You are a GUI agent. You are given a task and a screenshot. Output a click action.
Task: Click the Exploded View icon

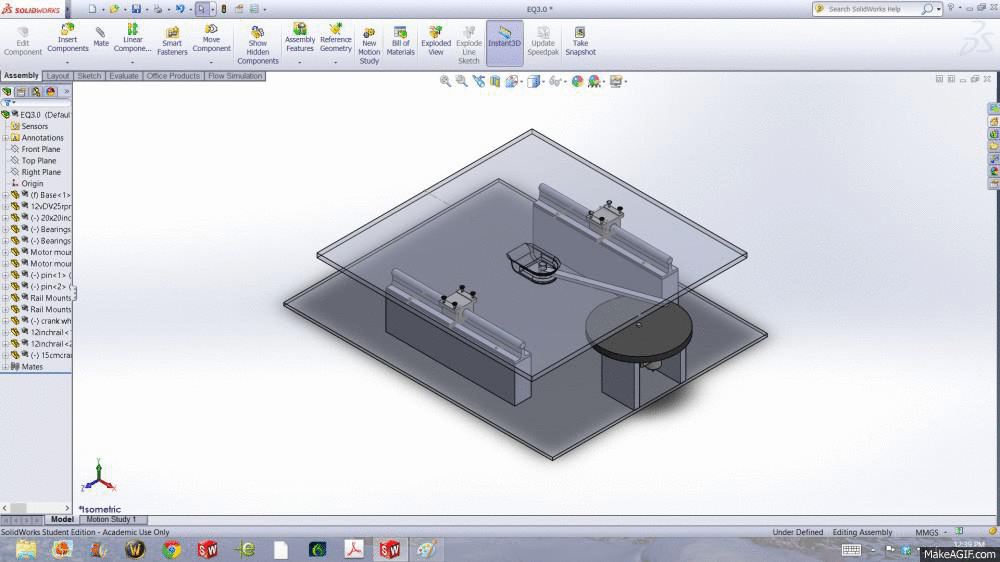pyautogui.click(x=435, y=40)
